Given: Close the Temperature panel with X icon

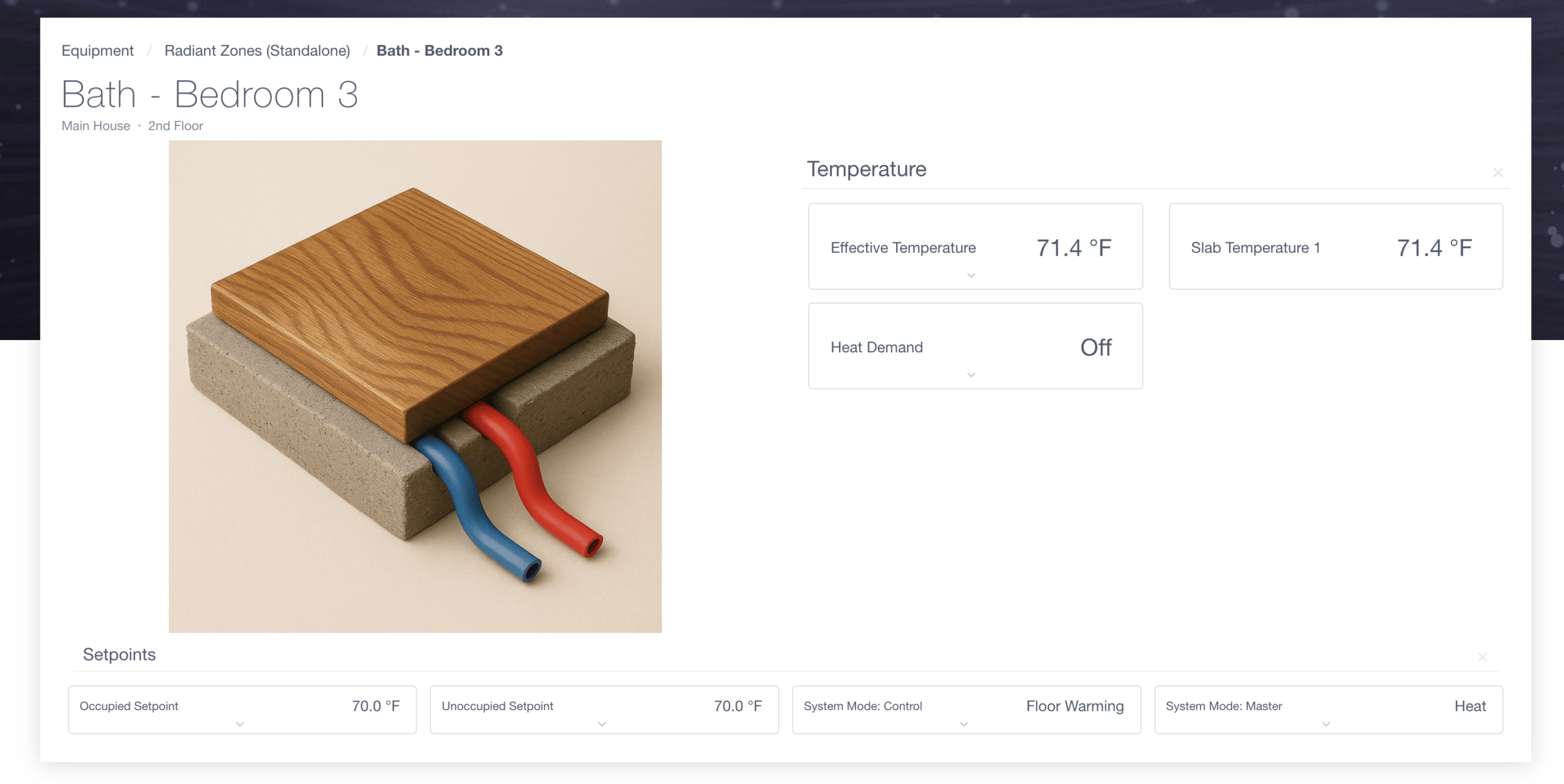Looking at the screenshot, I should point(1497,173).
